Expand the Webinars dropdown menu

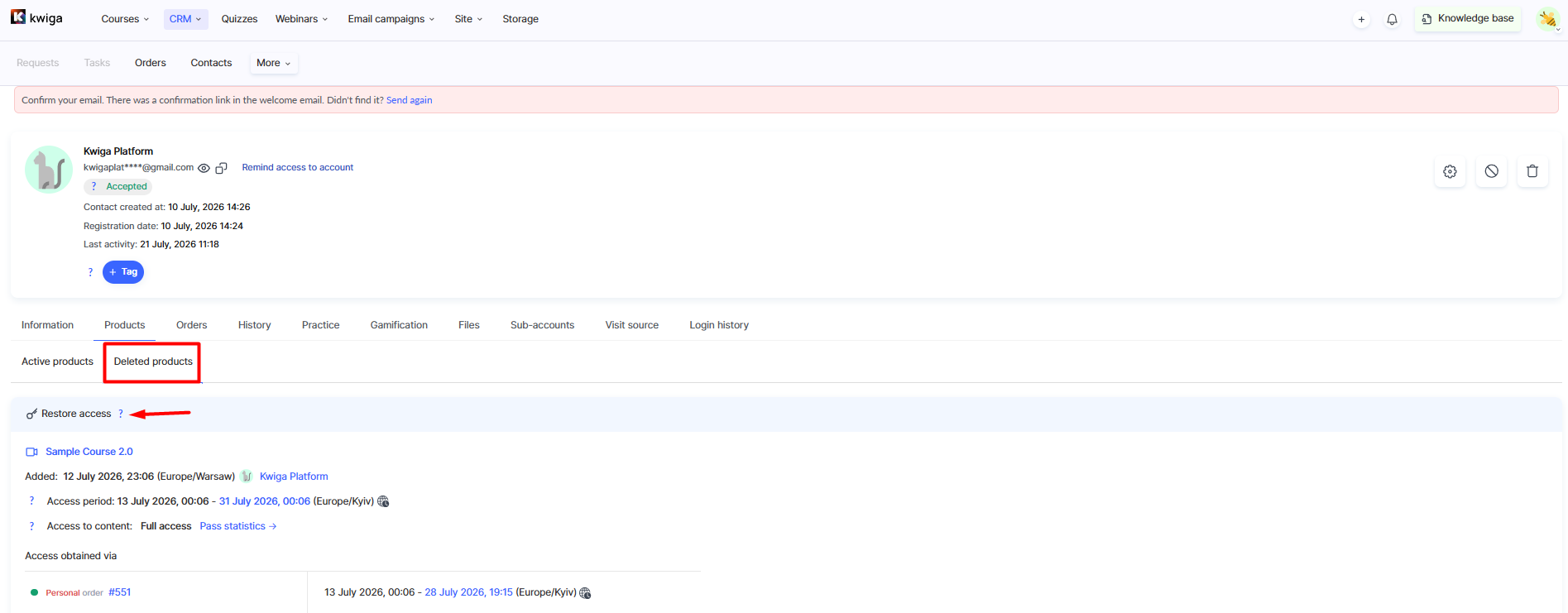pyautogui.click(x=301, y=19)
